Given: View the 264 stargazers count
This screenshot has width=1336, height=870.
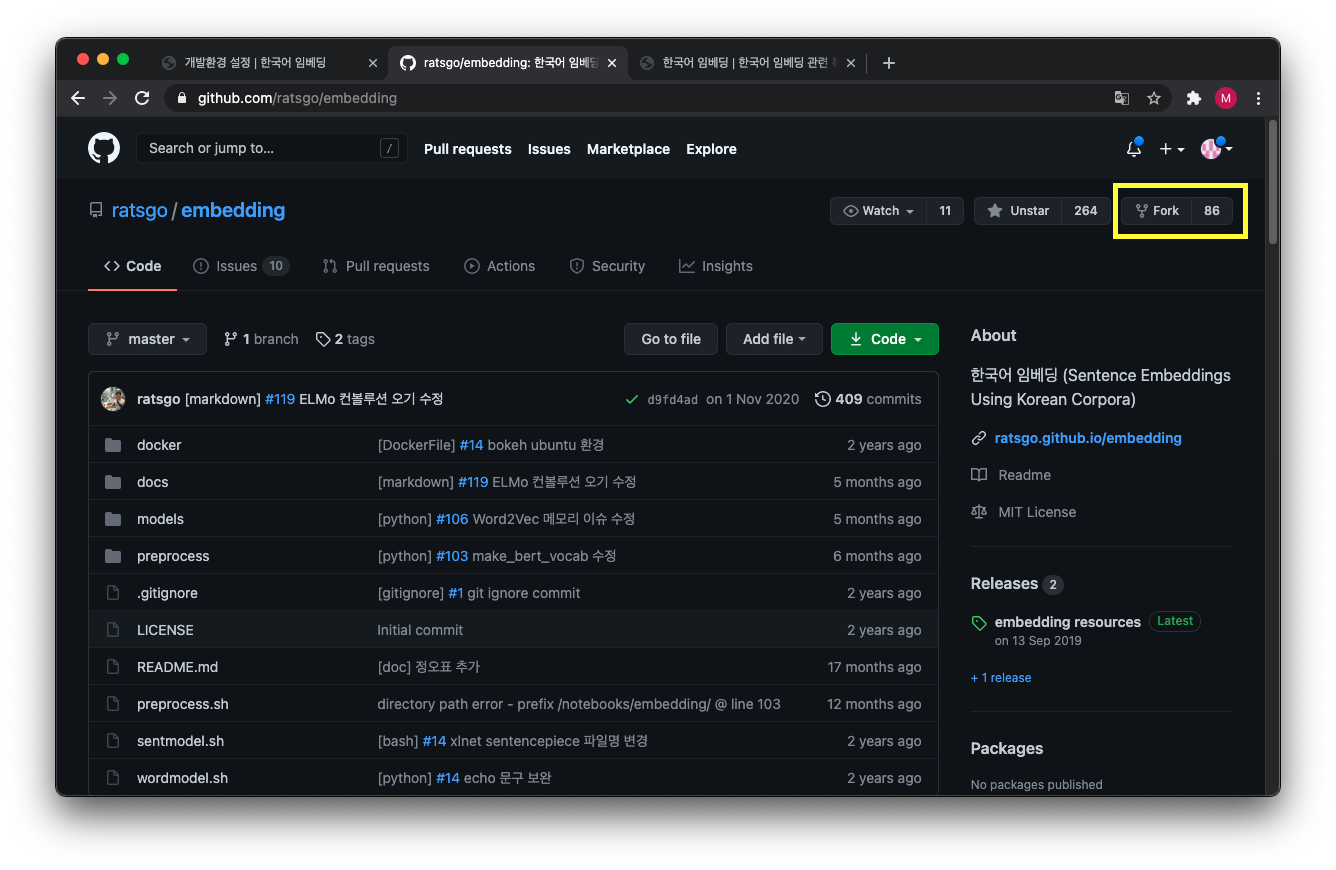Looking at the screenshot, I should coord(1086,211).
